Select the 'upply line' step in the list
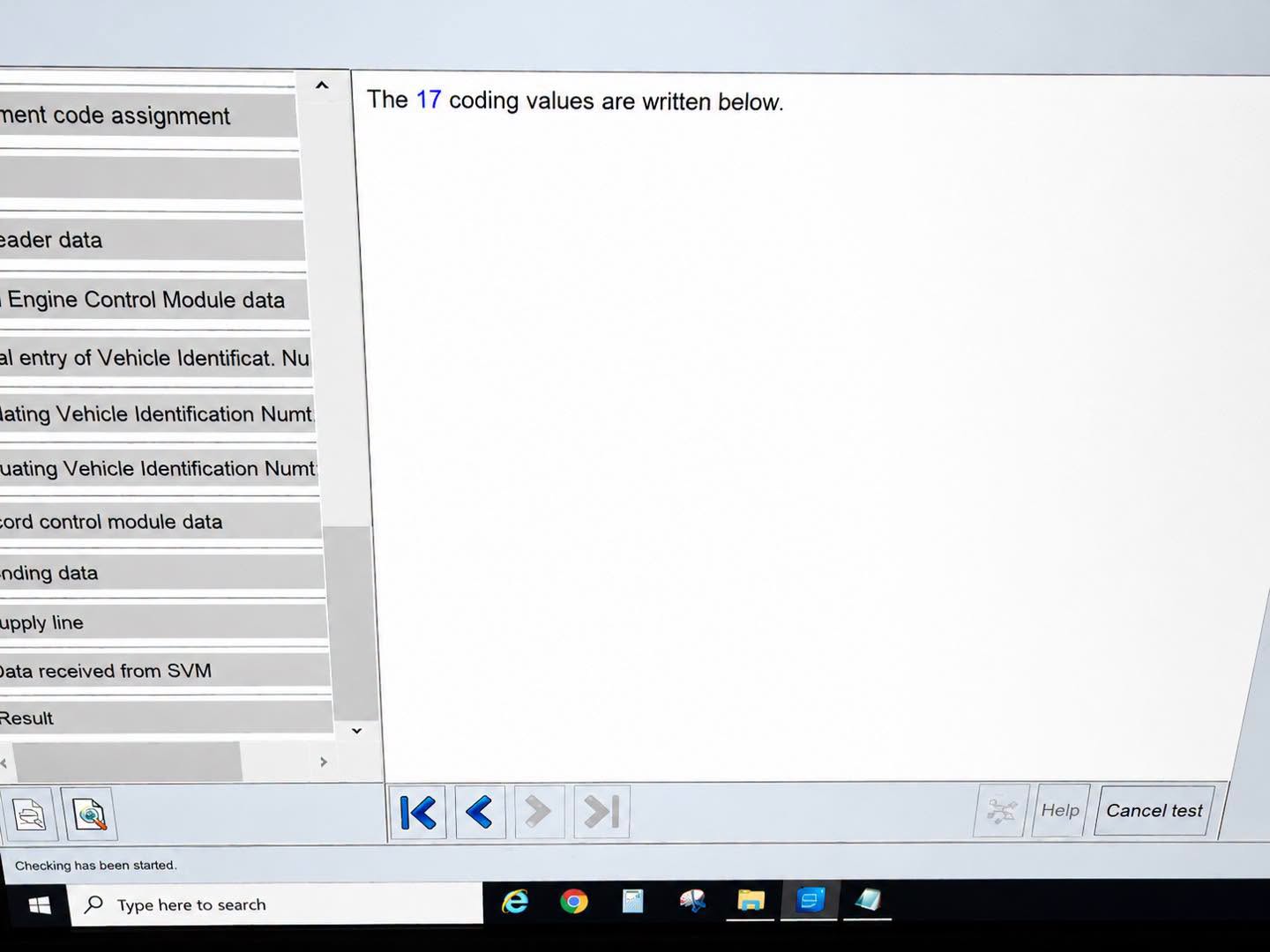This screenshot has height=952, width=1270. [x=163, y=622]
